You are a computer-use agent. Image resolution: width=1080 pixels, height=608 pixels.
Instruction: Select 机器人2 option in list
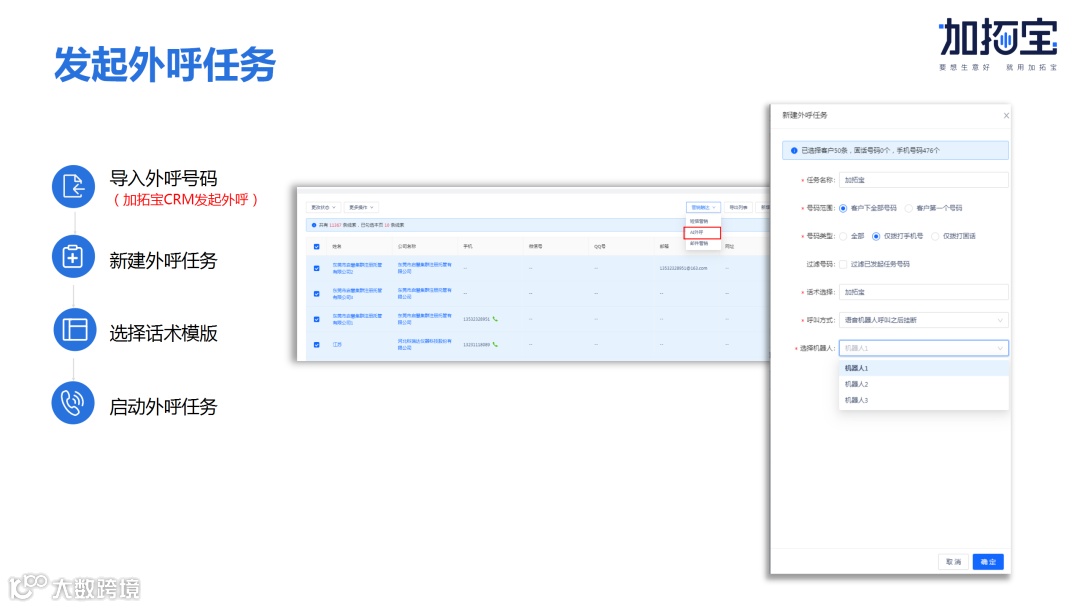924,384
